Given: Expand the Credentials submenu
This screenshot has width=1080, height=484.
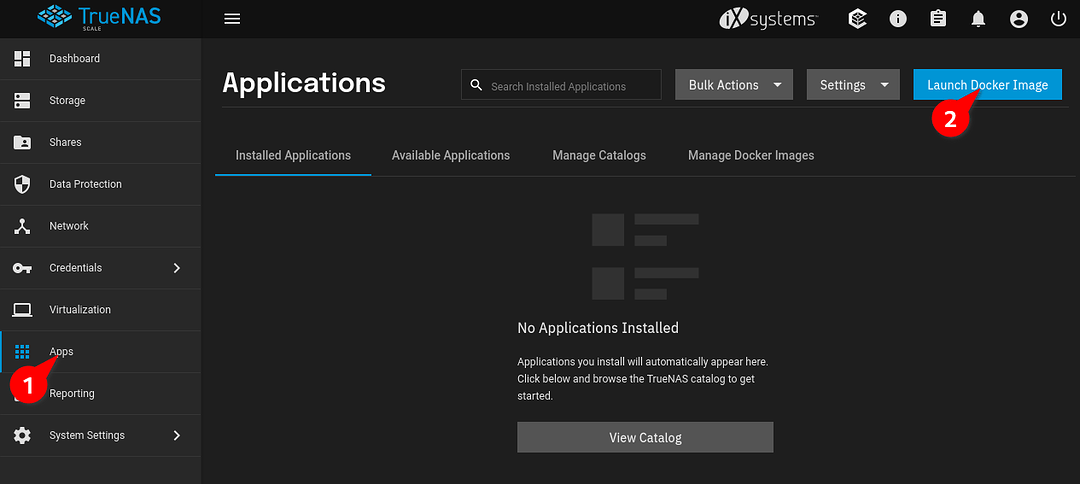Looking at the screenshot, I should coord(100,268).
